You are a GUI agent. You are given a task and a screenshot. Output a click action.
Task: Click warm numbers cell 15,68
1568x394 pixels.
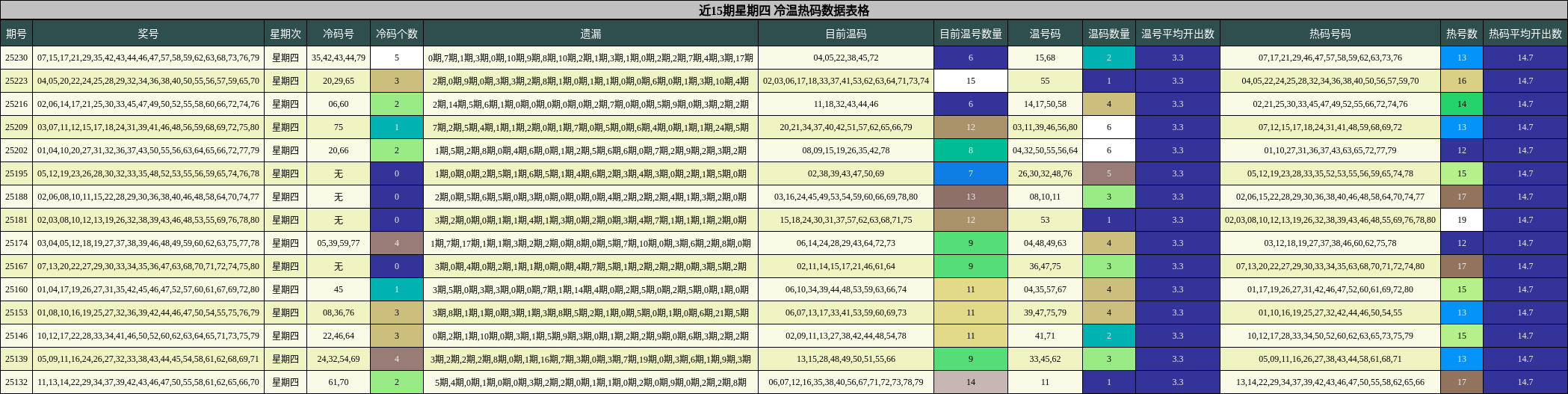(x=1045, y=58)
